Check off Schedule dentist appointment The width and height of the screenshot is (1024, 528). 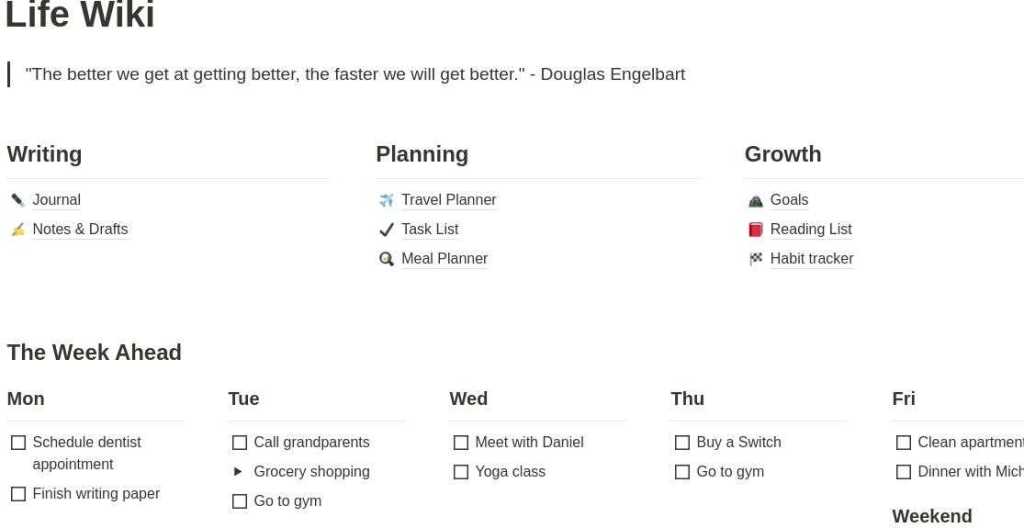click(x=18, y=442)
